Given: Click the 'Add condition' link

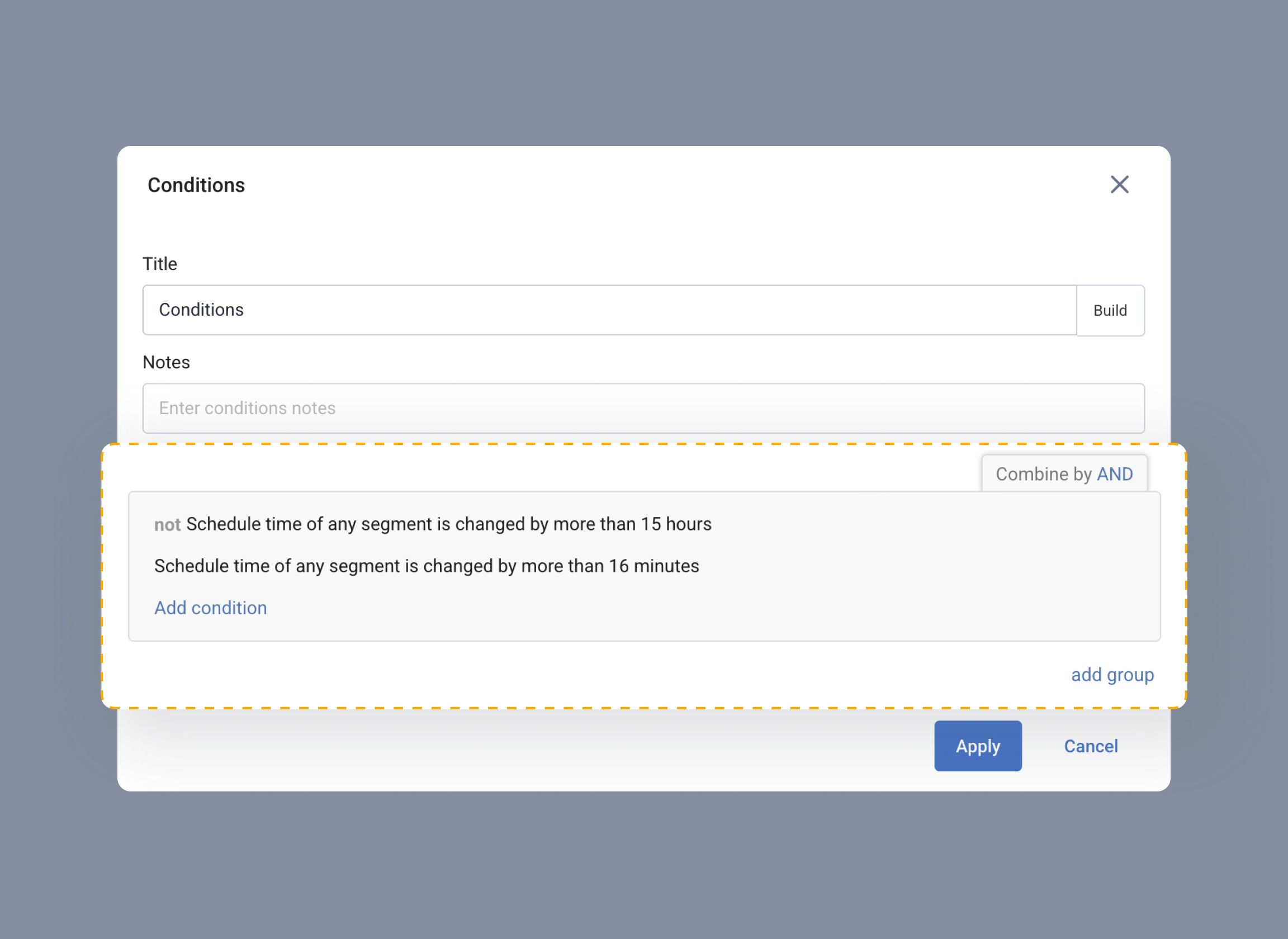Looking at the screenshot, I should click(210, 608).
